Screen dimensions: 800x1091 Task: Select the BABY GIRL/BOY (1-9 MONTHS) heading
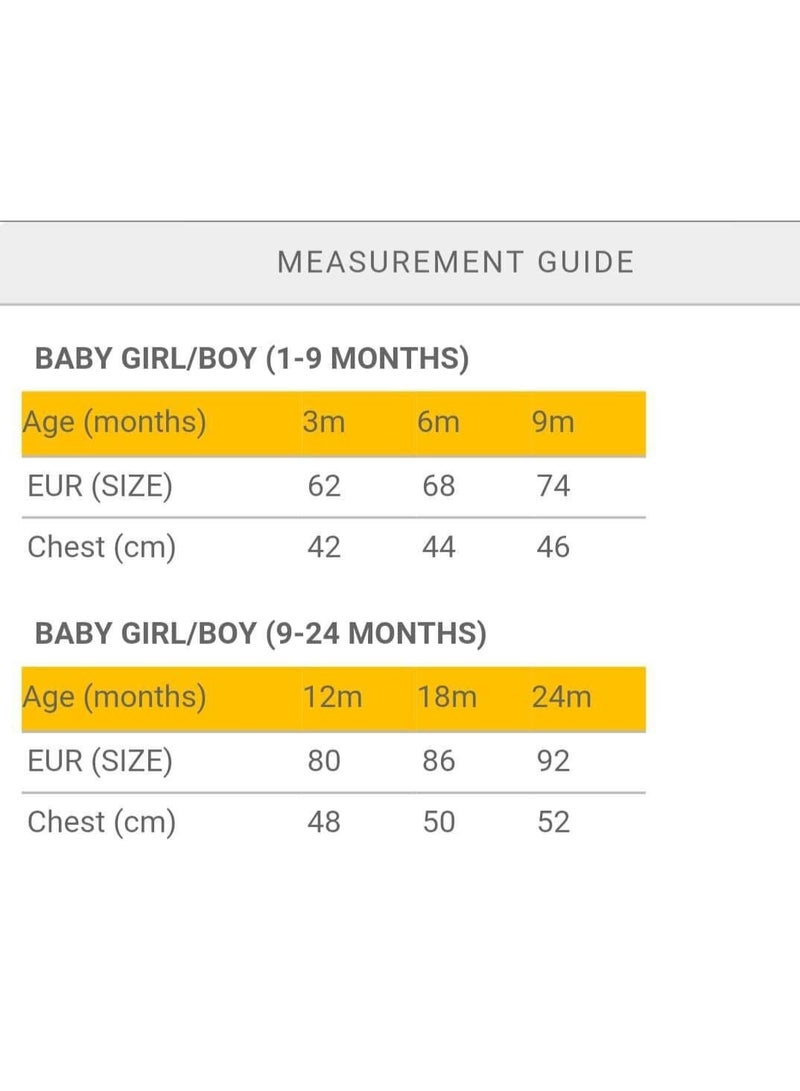[252, 359]
